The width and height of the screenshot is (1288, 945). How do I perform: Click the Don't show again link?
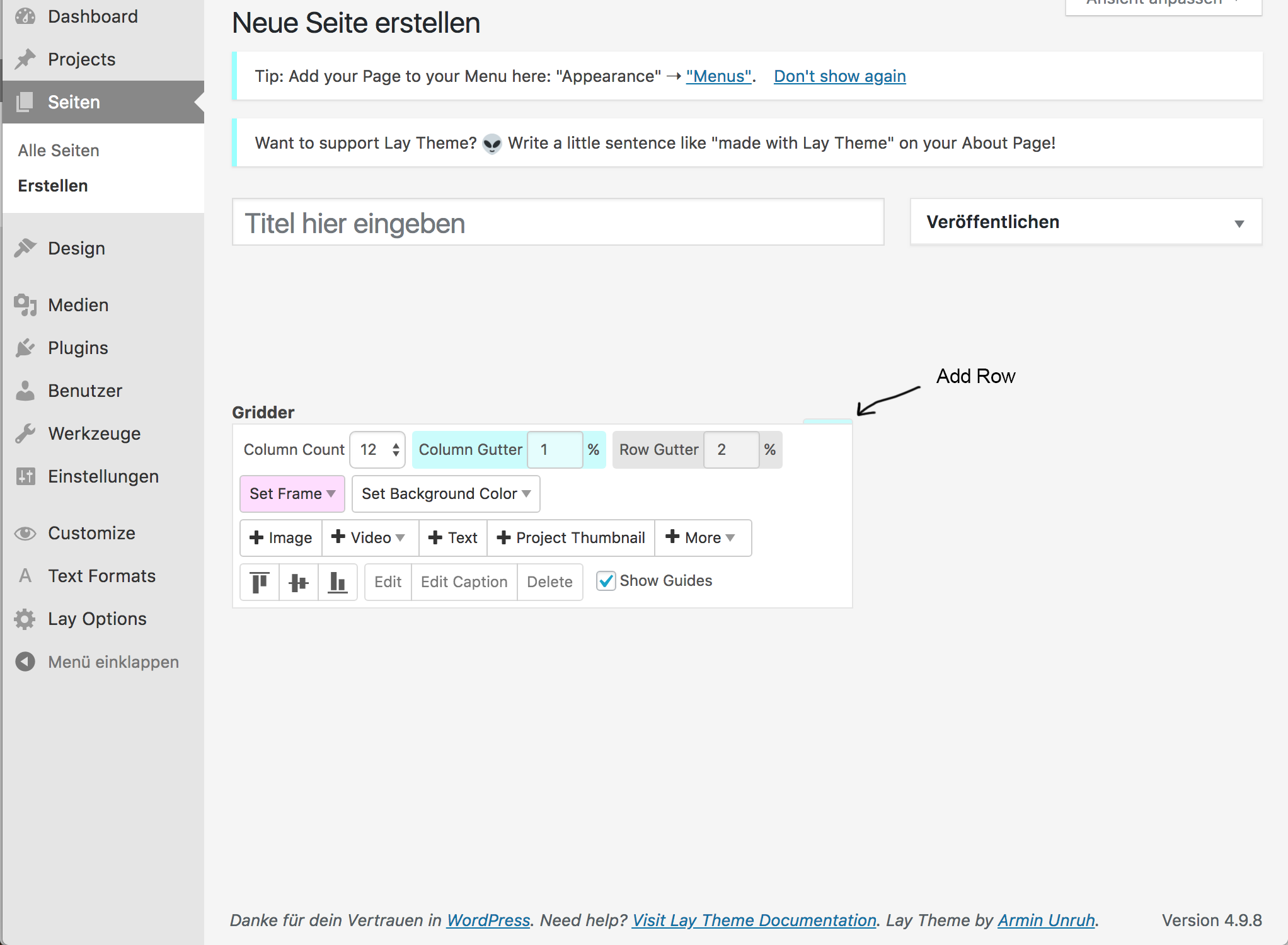[839, 76]
